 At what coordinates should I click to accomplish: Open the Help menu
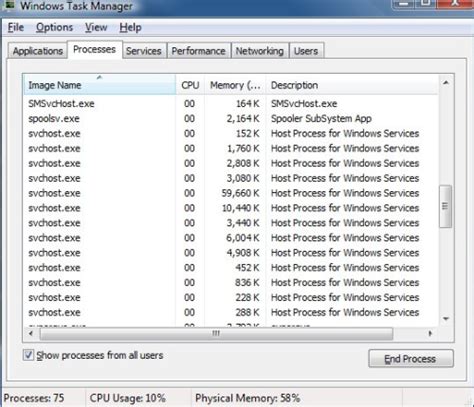[x=130, y=27]
